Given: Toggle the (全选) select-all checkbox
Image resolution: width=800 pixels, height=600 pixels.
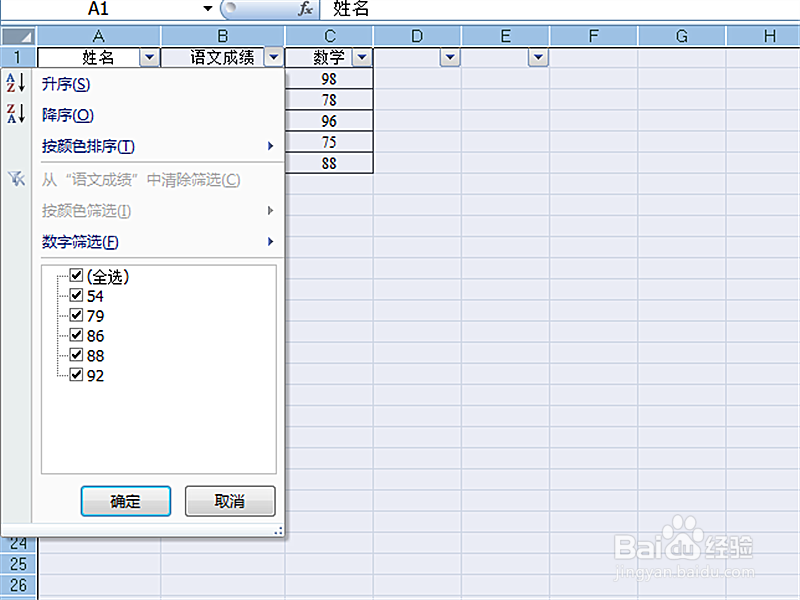Looking at the screenshot, I should [x=76, y=276].
